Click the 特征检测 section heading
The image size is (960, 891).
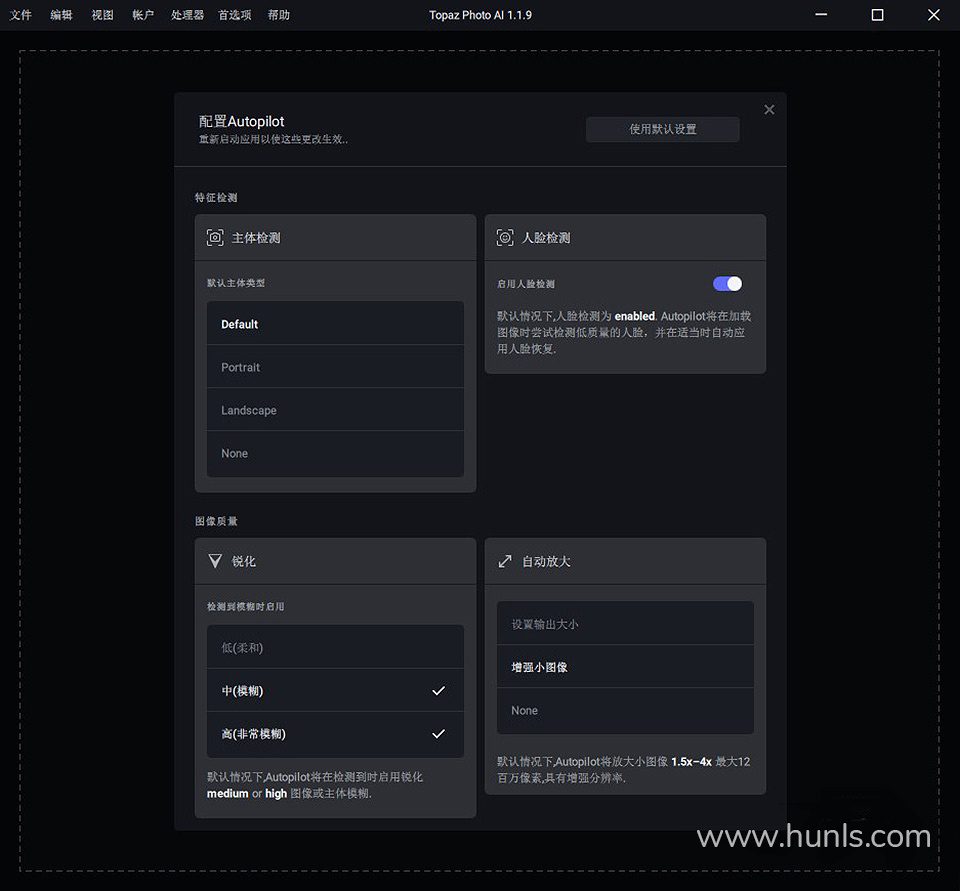coord(216,197)
